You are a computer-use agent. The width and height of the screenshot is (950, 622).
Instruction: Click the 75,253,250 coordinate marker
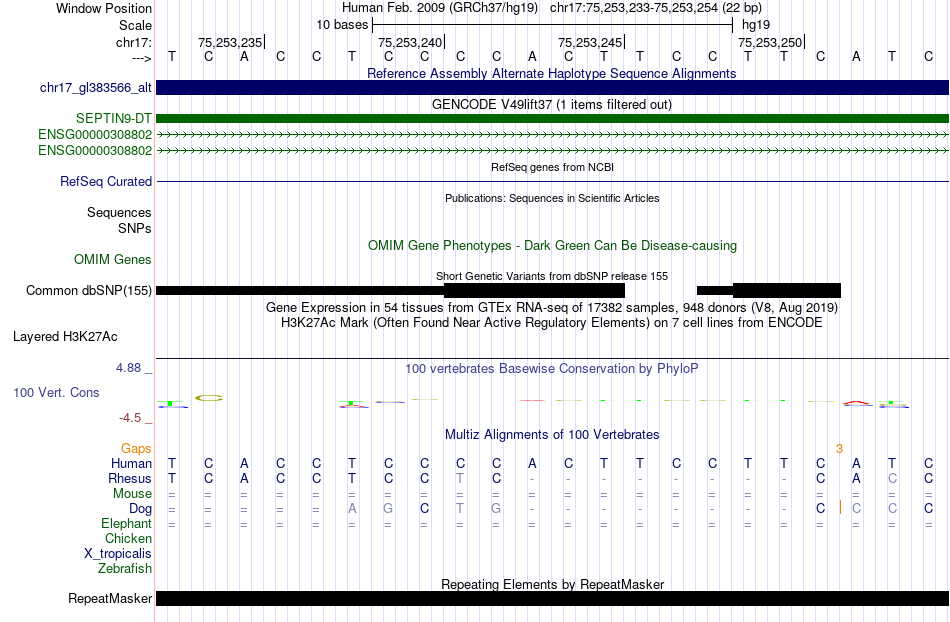(771, 42)
